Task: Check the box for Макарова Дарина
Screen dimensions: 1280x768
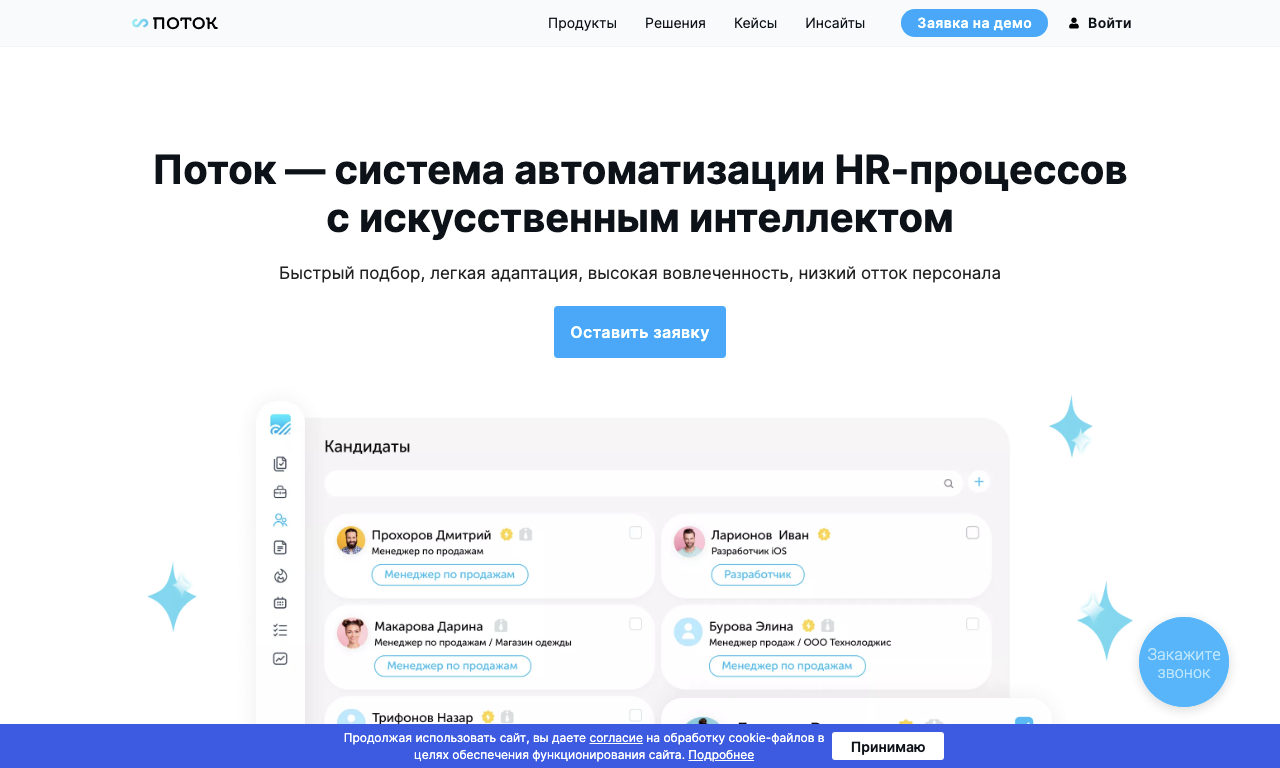Action: (x=635, y=624)
